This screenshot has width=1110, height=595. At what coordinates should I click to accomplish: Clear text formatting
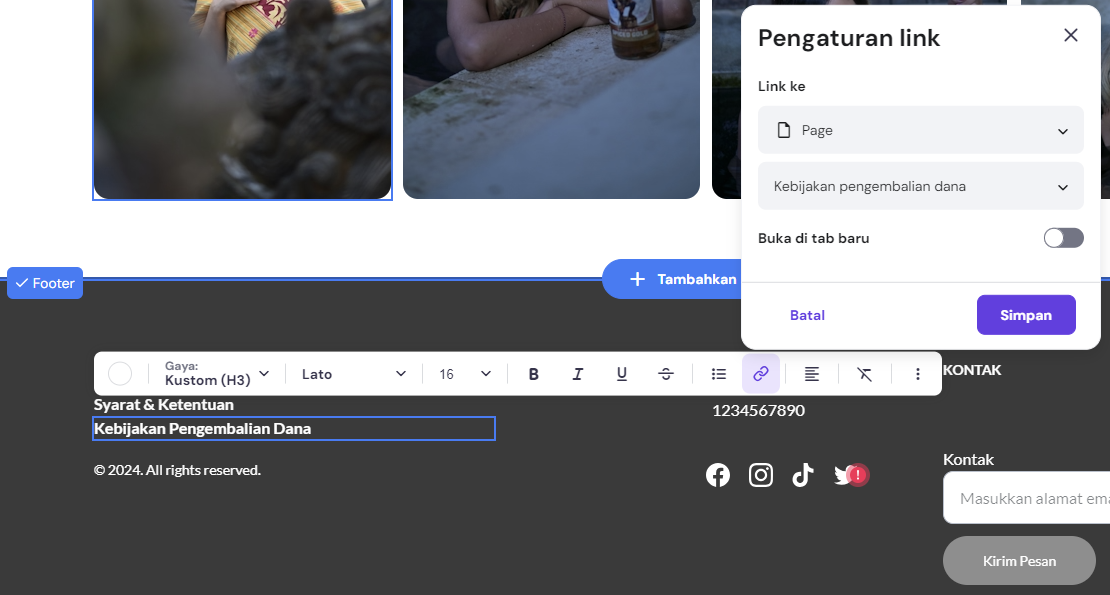[x=864, y=374]
